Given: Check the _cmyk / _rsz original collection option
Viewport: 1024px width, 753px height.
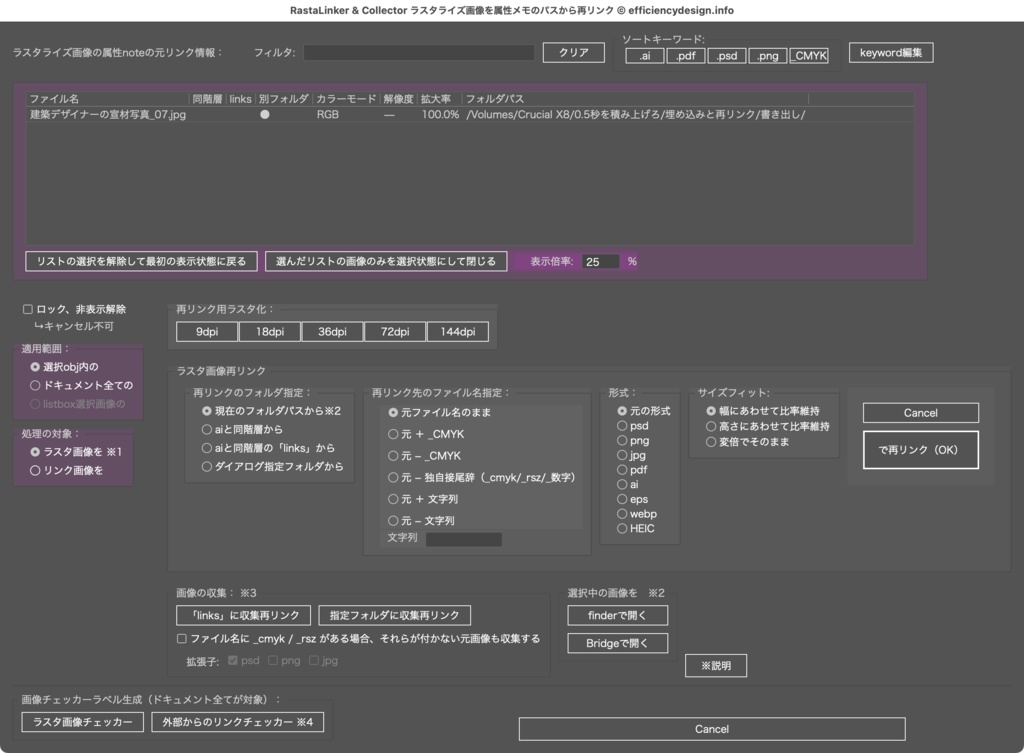Looking at the screenshot, I should click(x=181, y=638).
